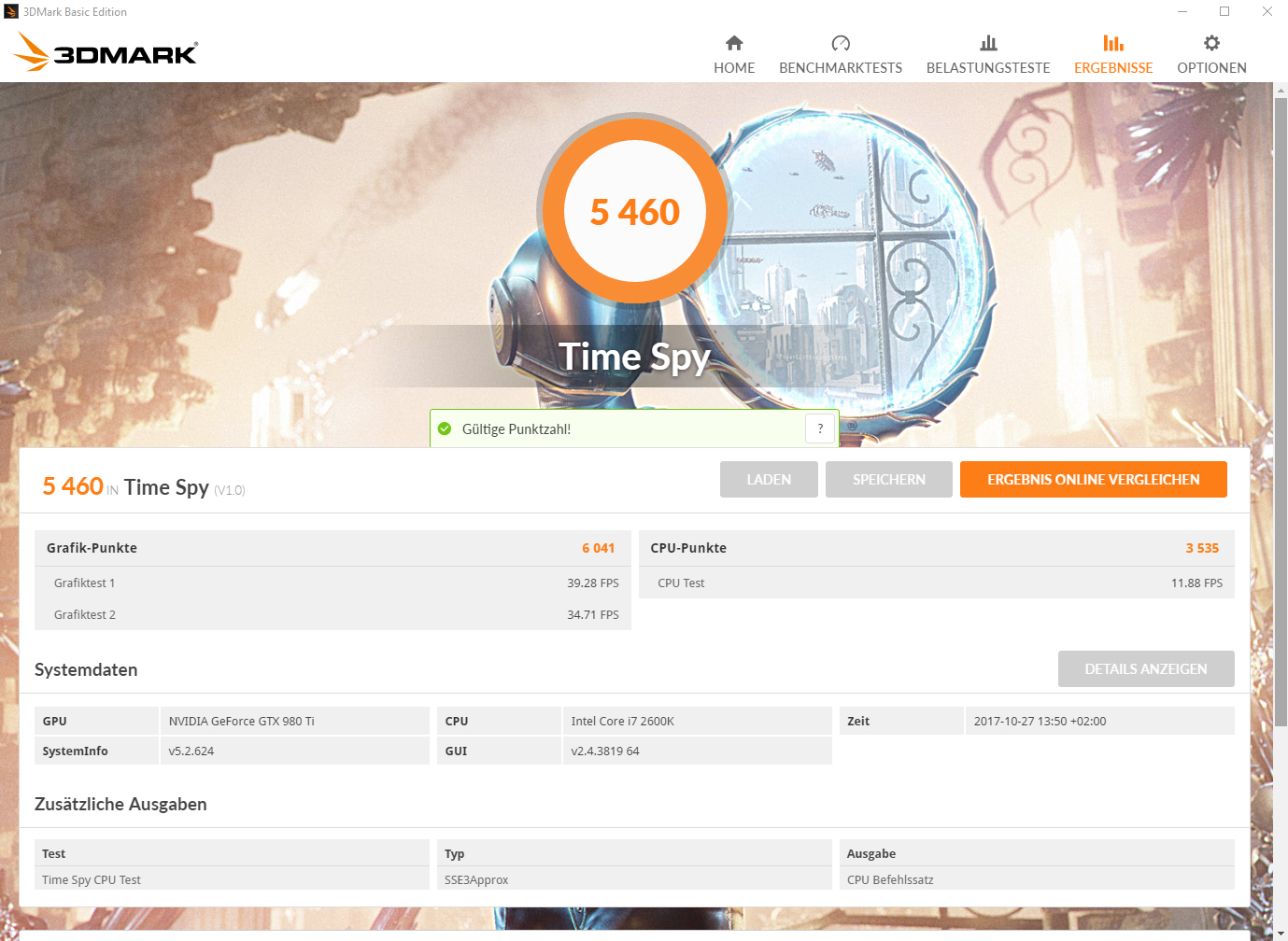Click the orange Ergebnisse results icon

(x=1112, y=43)
